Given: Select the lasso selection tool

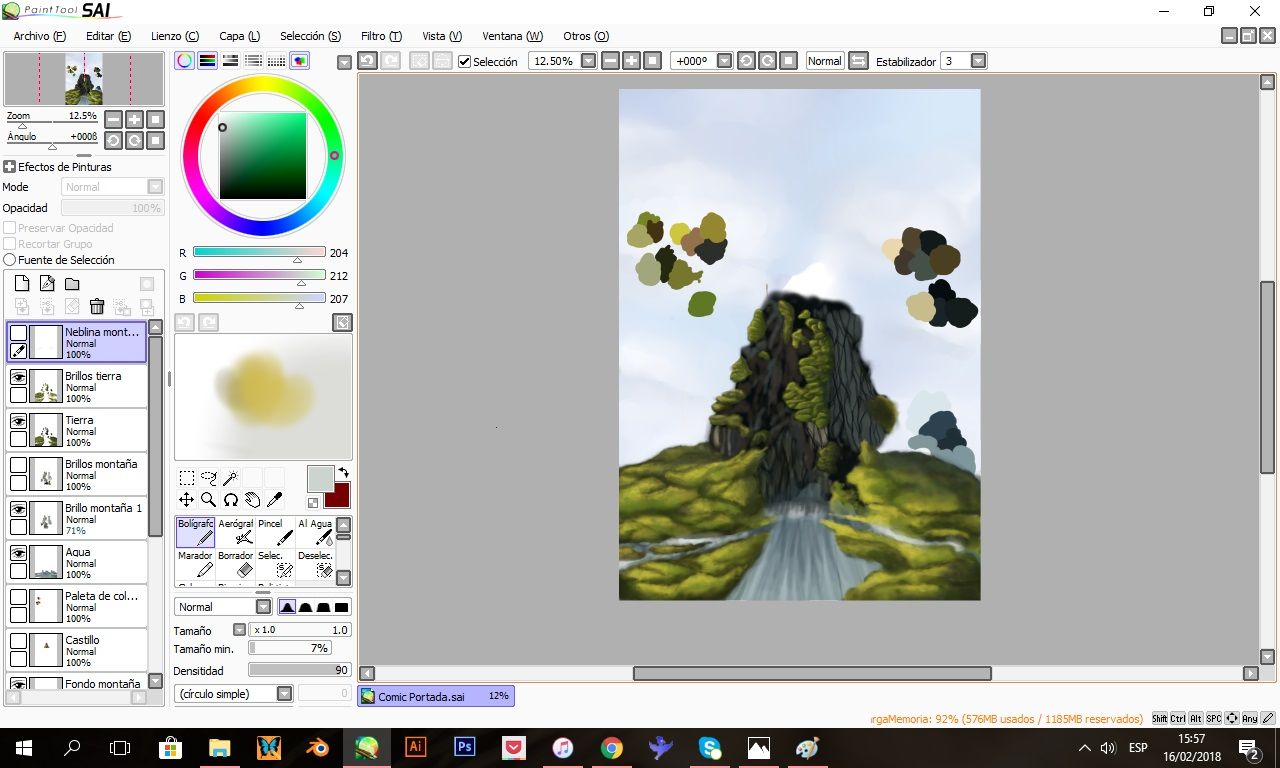Looking at the screenshot, I should click(x=208, y=477).
